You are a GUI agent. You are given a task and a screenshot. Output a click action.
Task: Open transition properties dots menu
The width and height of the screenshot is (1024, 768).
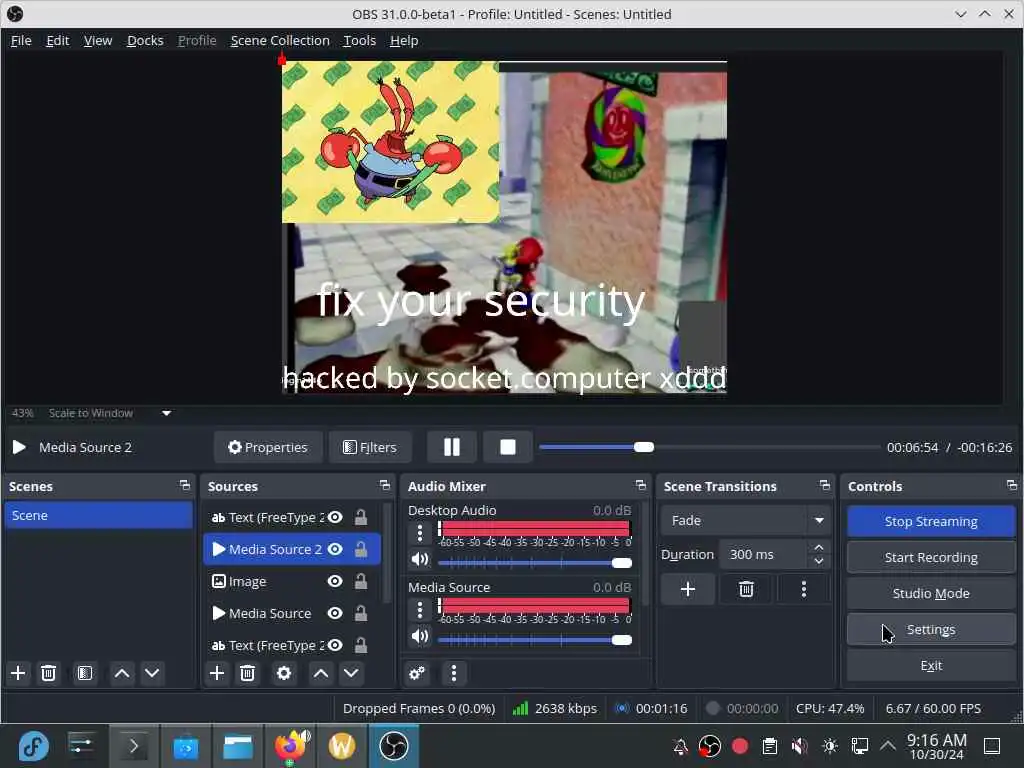click(x=804, y=589)
